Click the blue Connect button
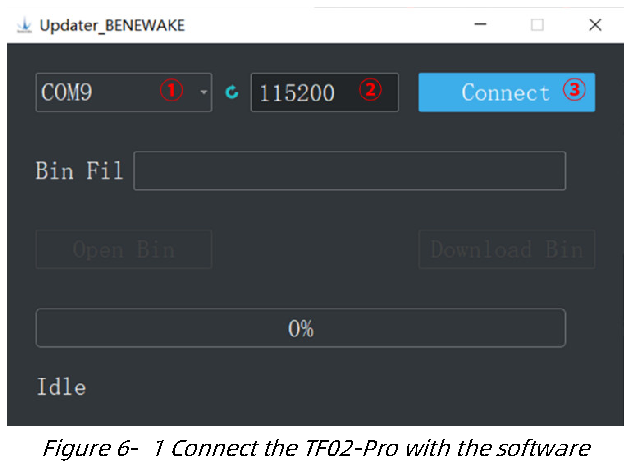 (x=506, y=92)
